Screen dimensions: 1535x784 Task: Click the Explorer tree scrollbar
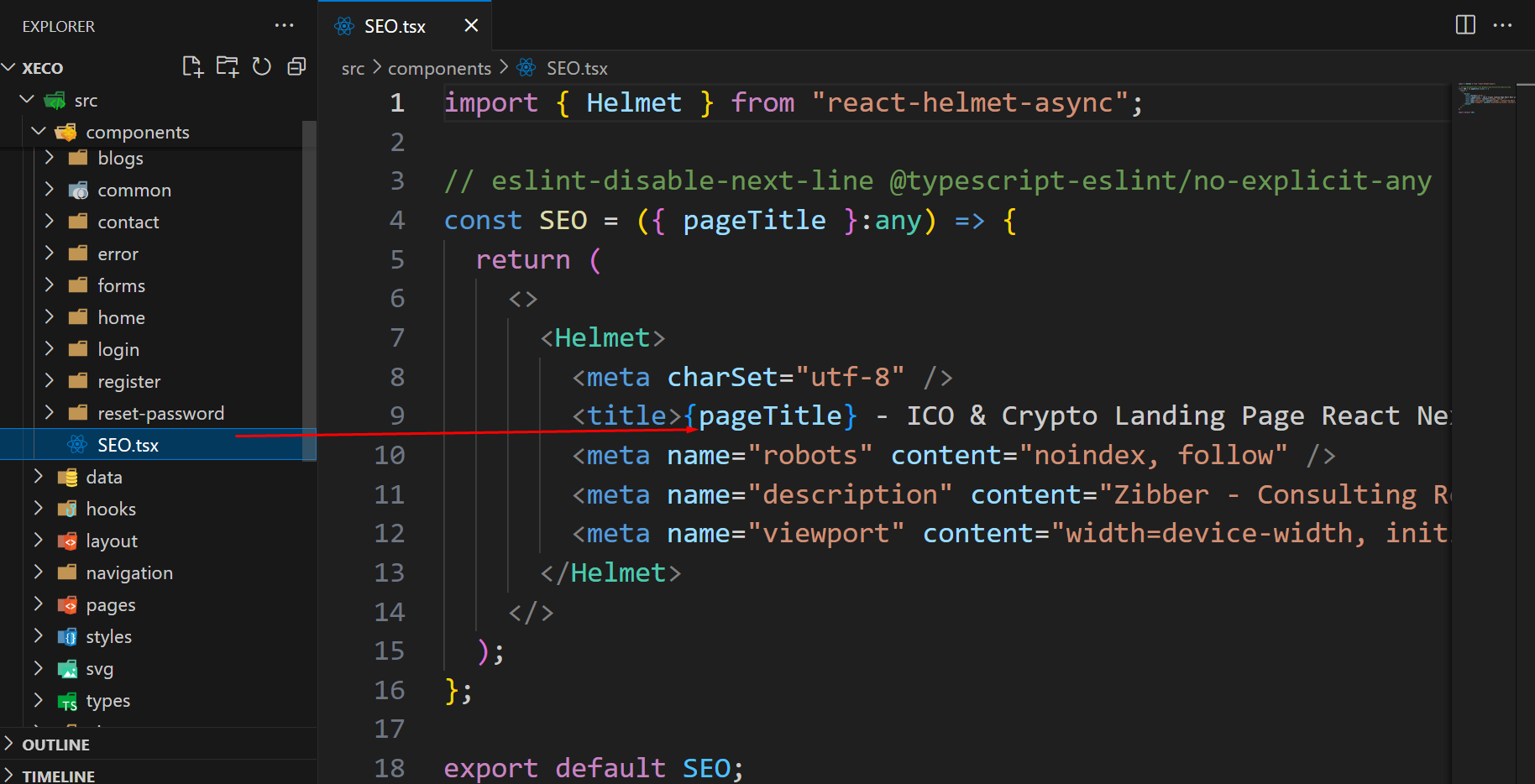tap(309, 290)
